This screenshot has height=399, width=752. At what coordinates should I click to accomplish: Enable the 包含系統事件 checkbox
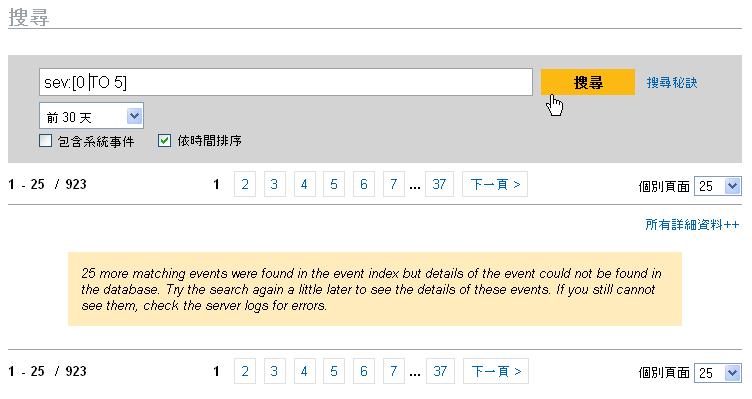46,141
